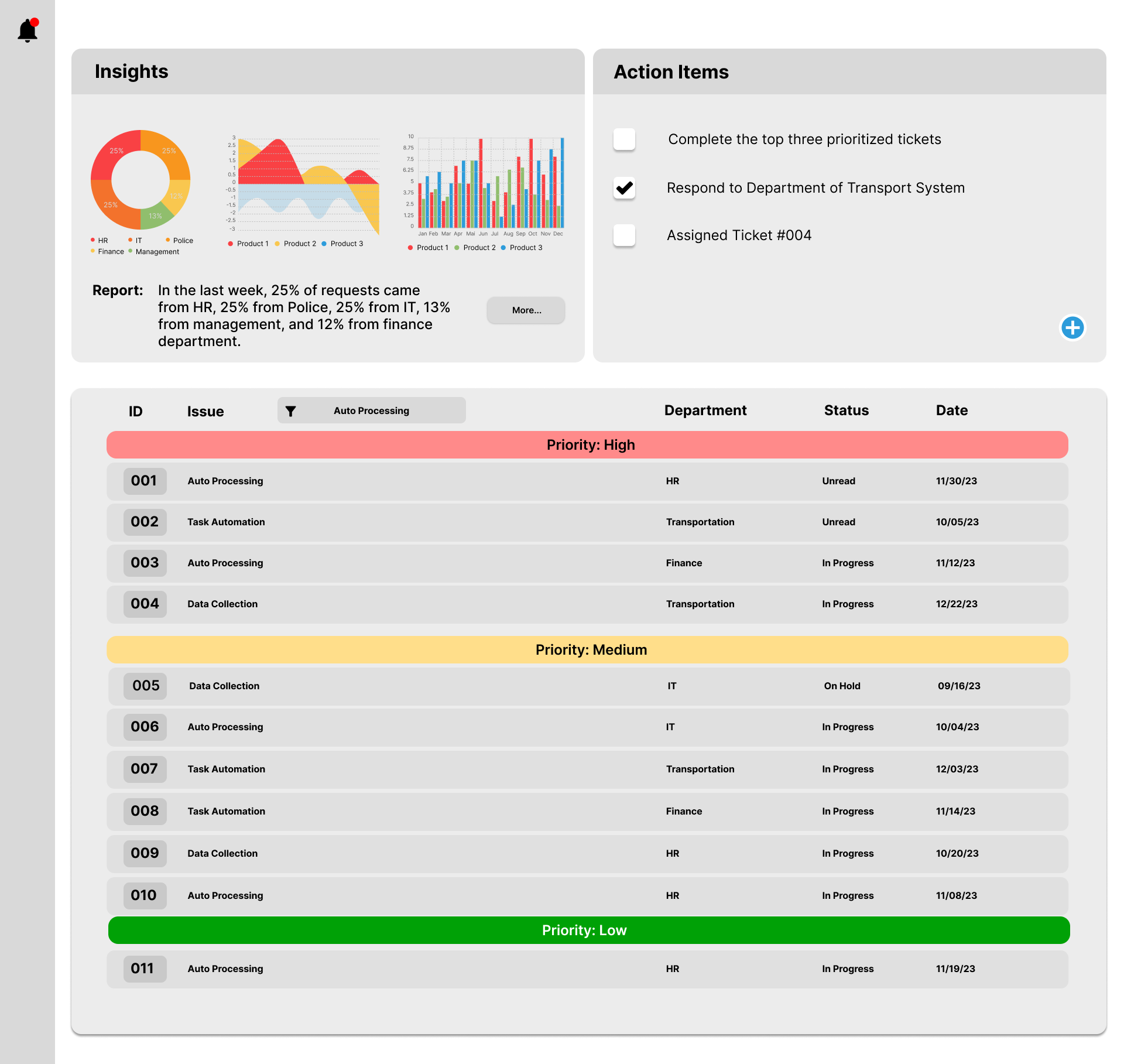Open ticket ID 003
This screenshot has width=1124, height=1064.
(145, 563)
